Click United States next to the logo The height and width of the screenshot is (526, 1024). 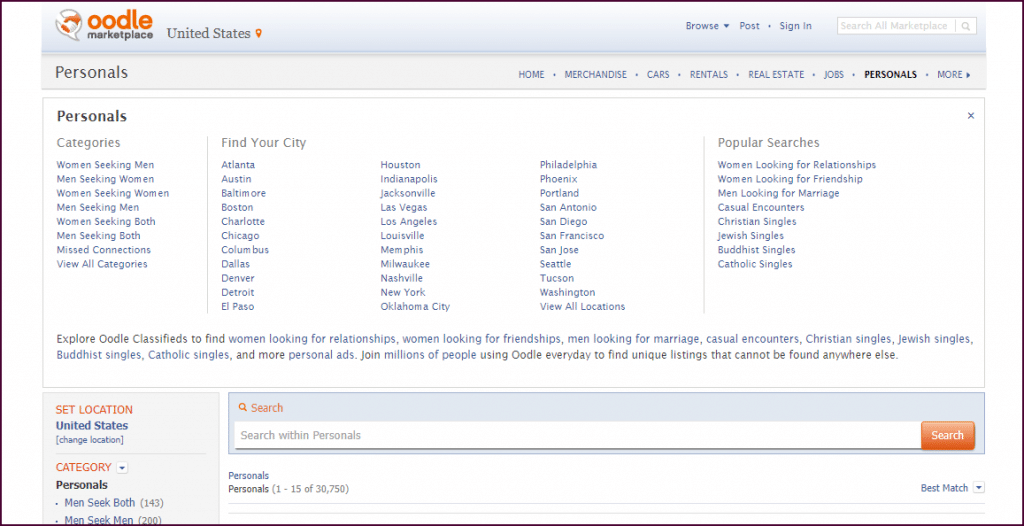209,33
